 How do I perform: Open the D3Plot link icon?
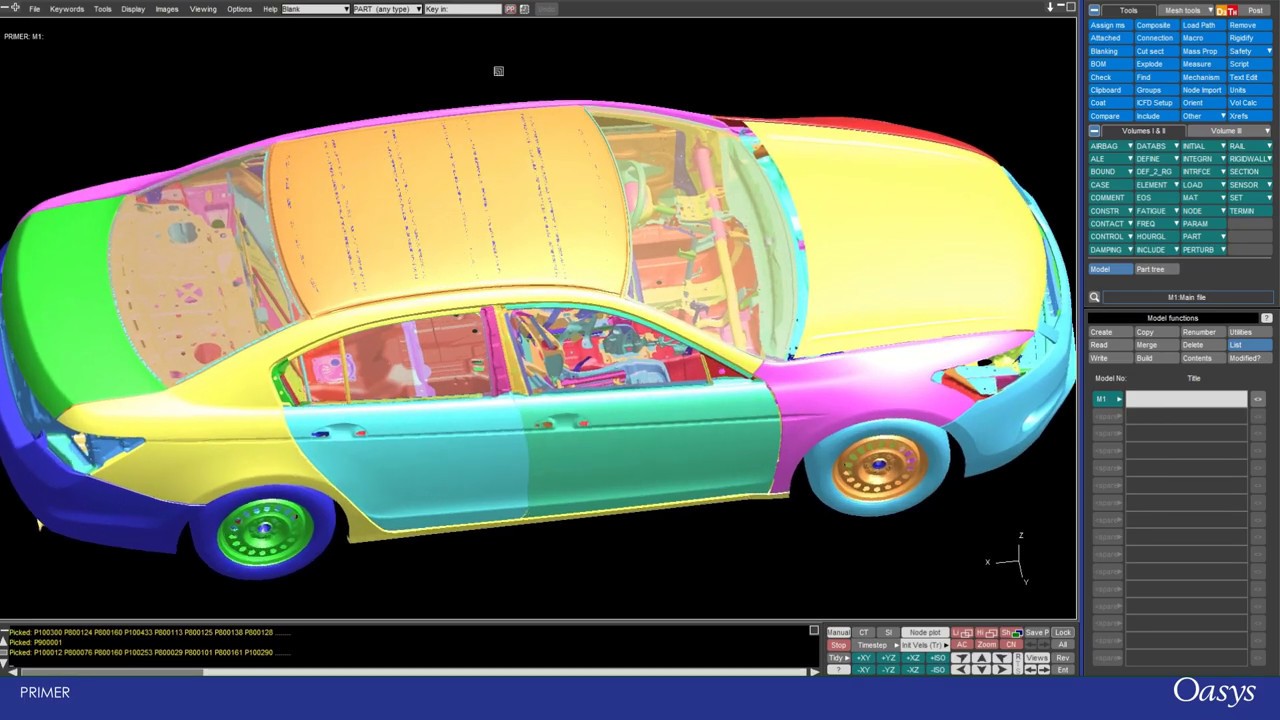coord(1221,10)
